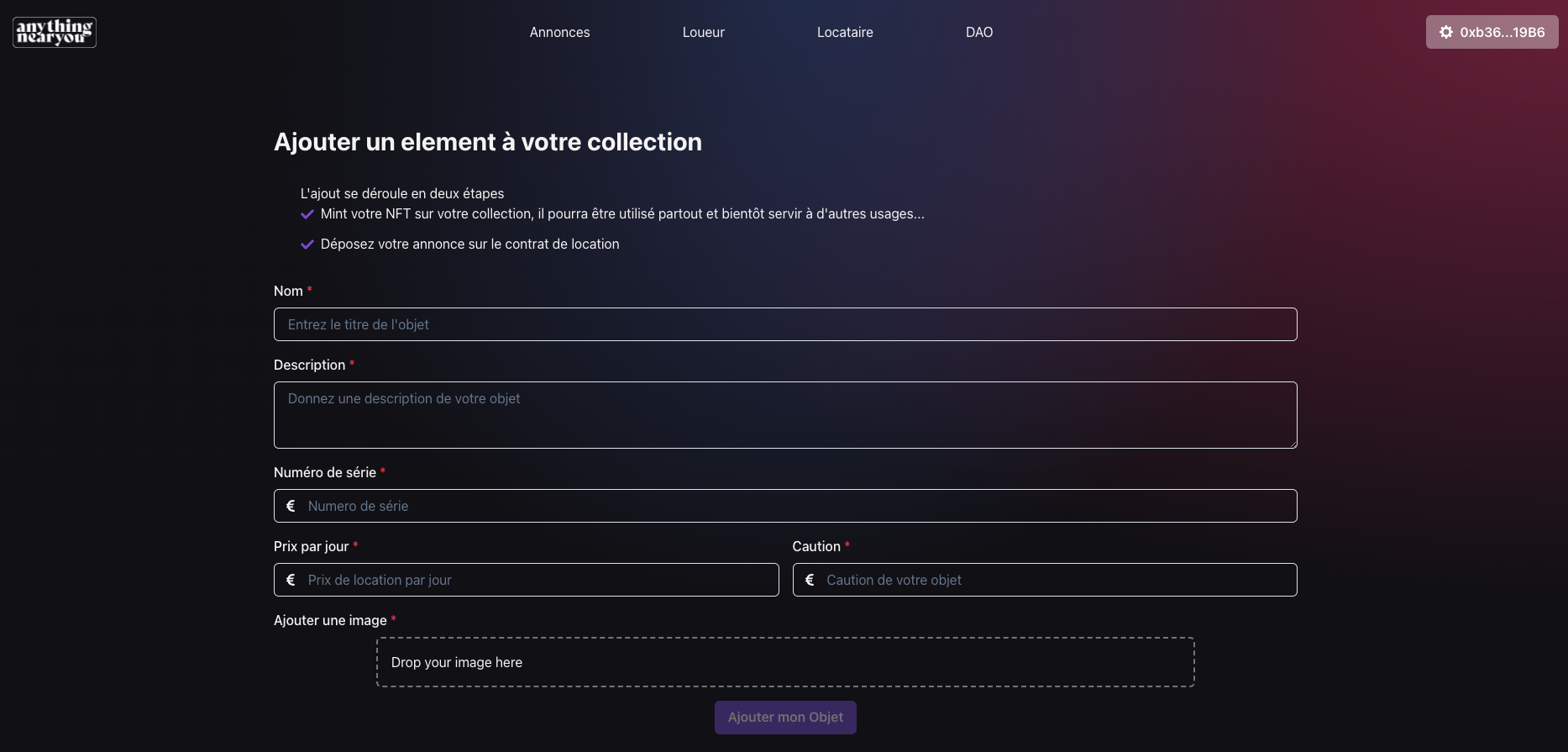The width and height of the screenshot is (1568, 752).
Task: Open the Annonces menu item
Action: (x=559, y=32)
